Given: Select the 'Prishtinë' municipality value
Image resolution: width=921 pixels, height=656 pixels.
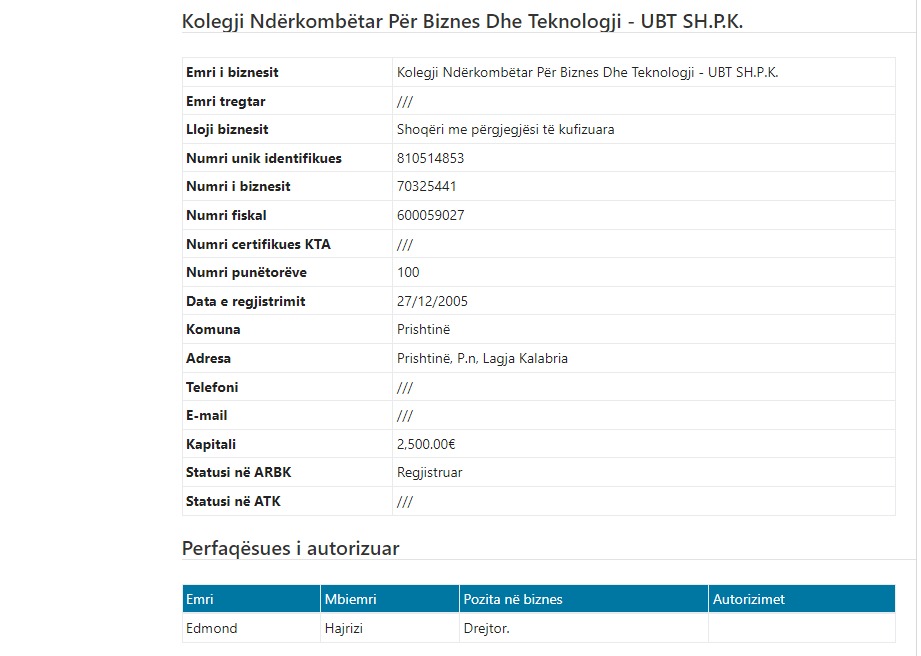Looking at the screenshot, I should point(424,329).
